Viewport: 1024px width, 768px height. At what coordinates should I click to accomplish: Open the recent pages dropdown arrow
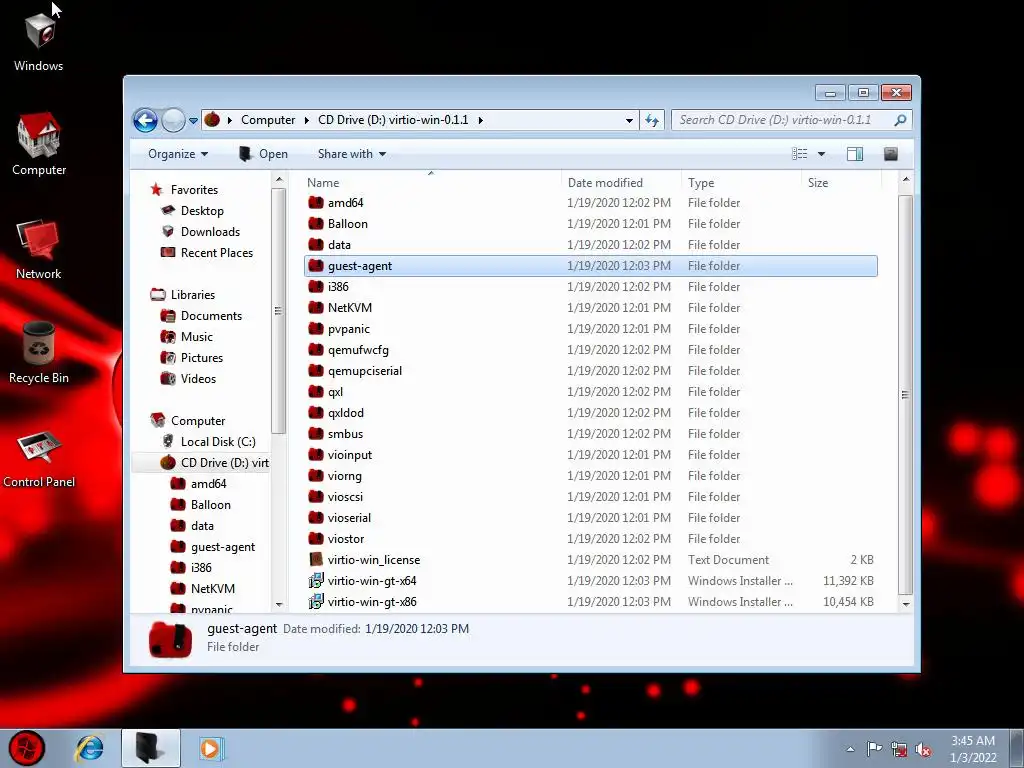coord(193,121)
